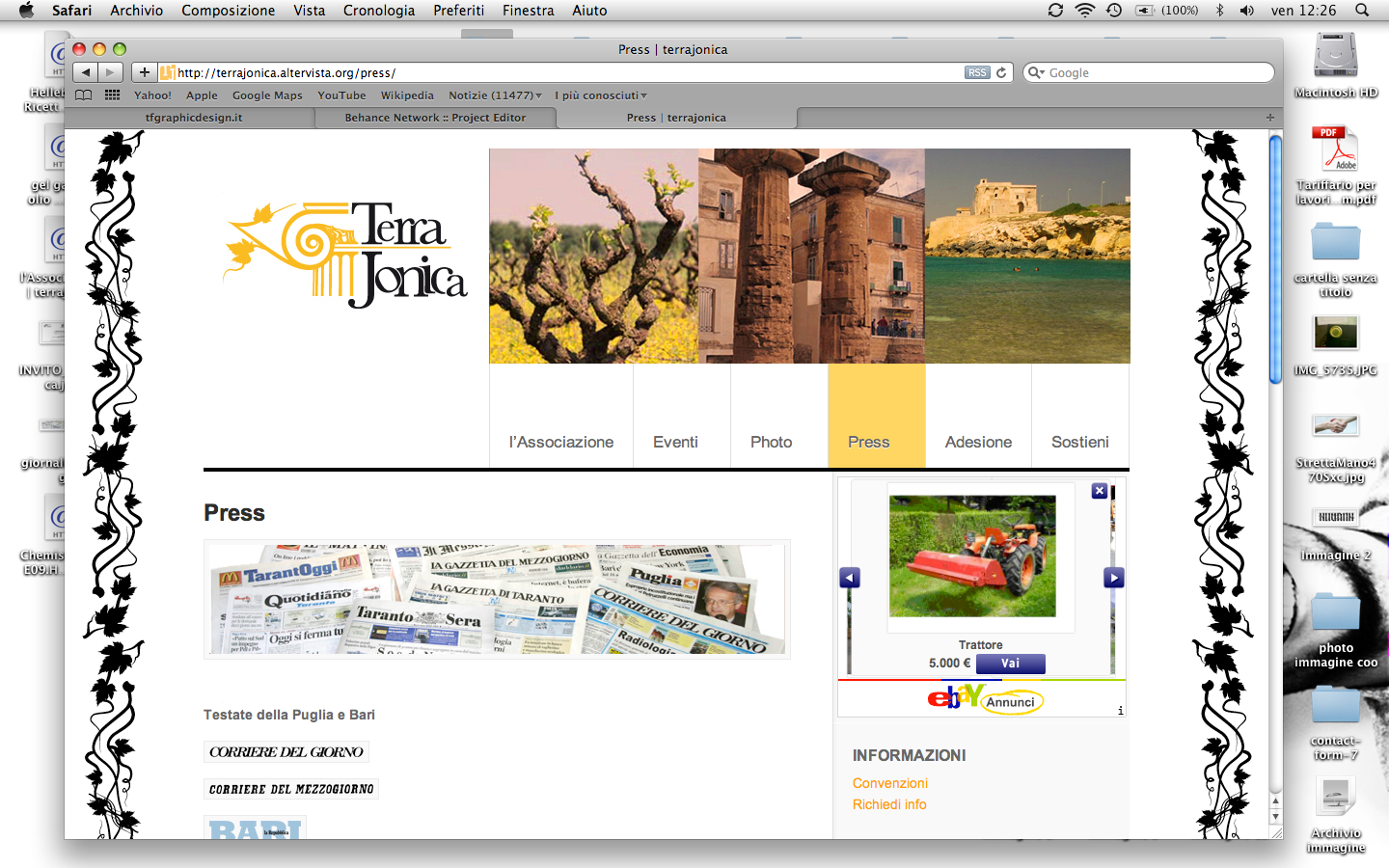
Task: Click the Google Maps bookmark
Action: [x=267, y=95]
